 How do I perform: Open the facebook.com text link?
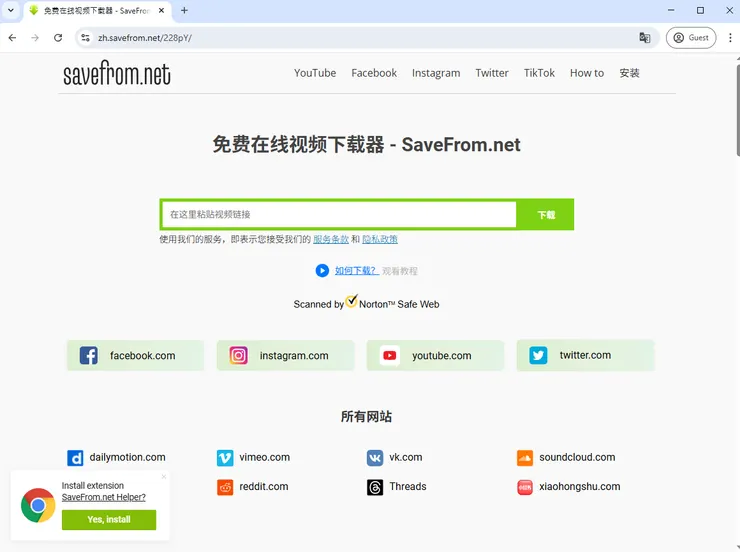[x=143, y=356]
